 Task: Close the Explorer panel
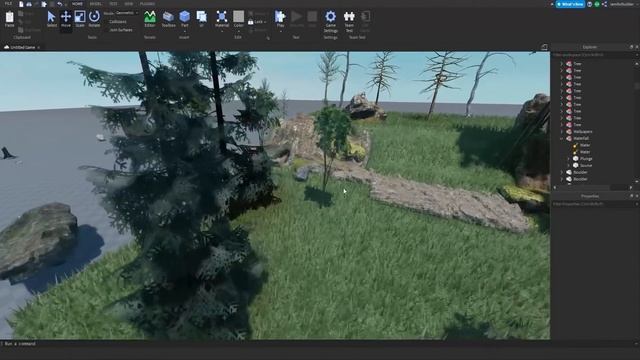pos(636,47)
